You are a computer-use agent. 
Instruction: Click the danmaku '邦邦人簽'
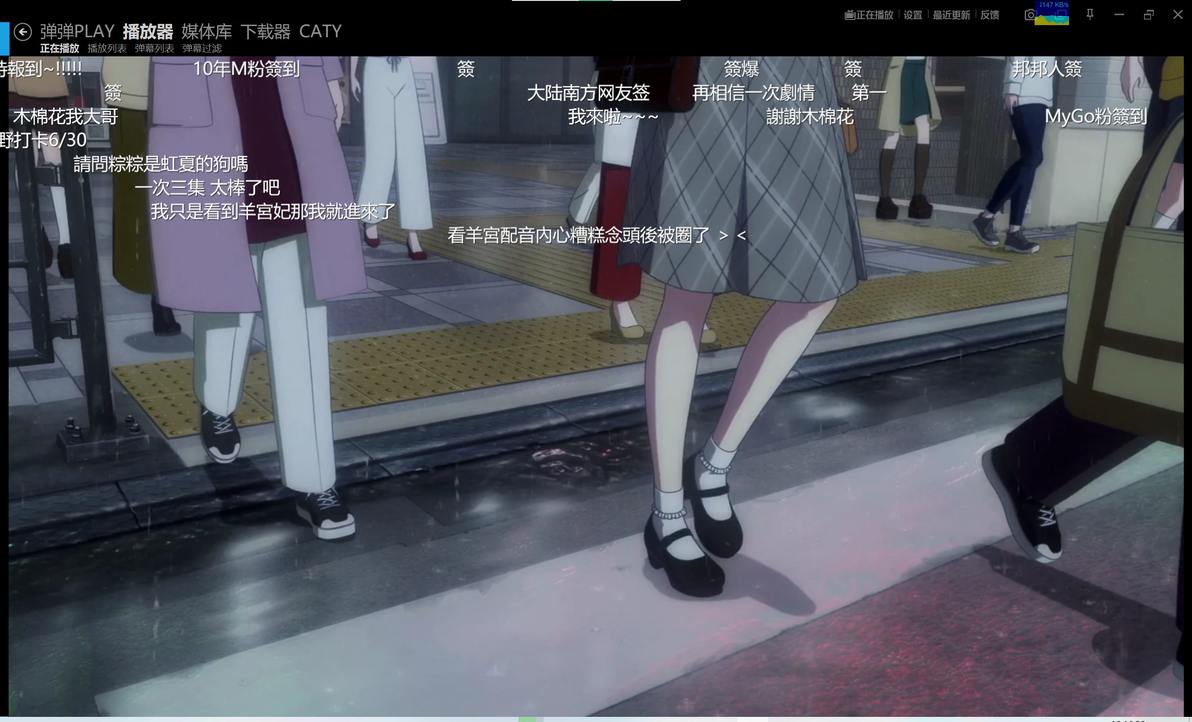pyautogui.click(x=1047, y=69)
